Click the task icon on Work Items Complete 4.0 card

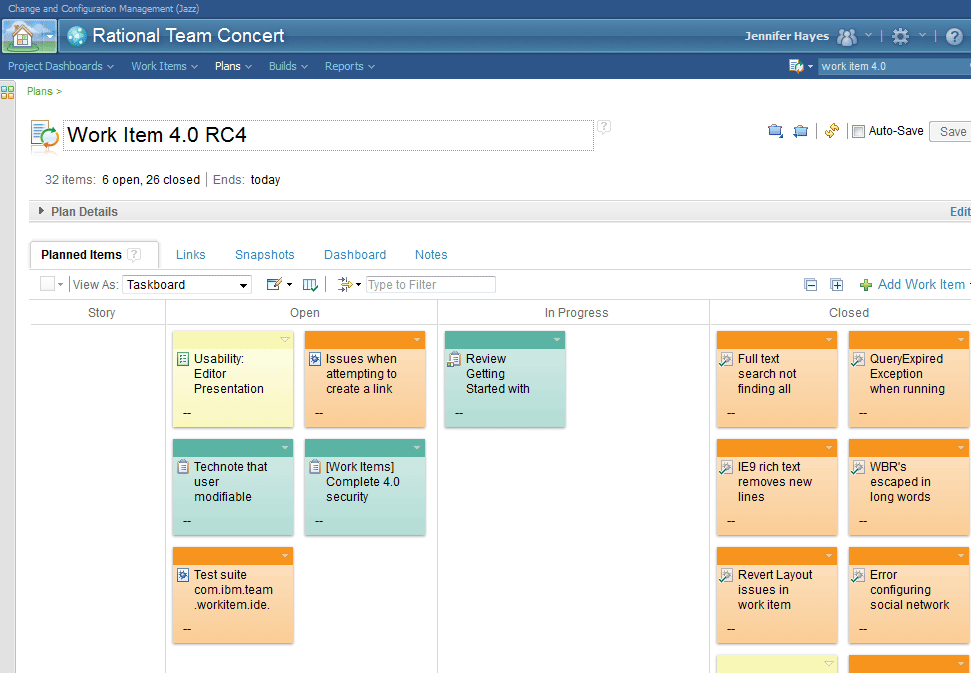315,466
